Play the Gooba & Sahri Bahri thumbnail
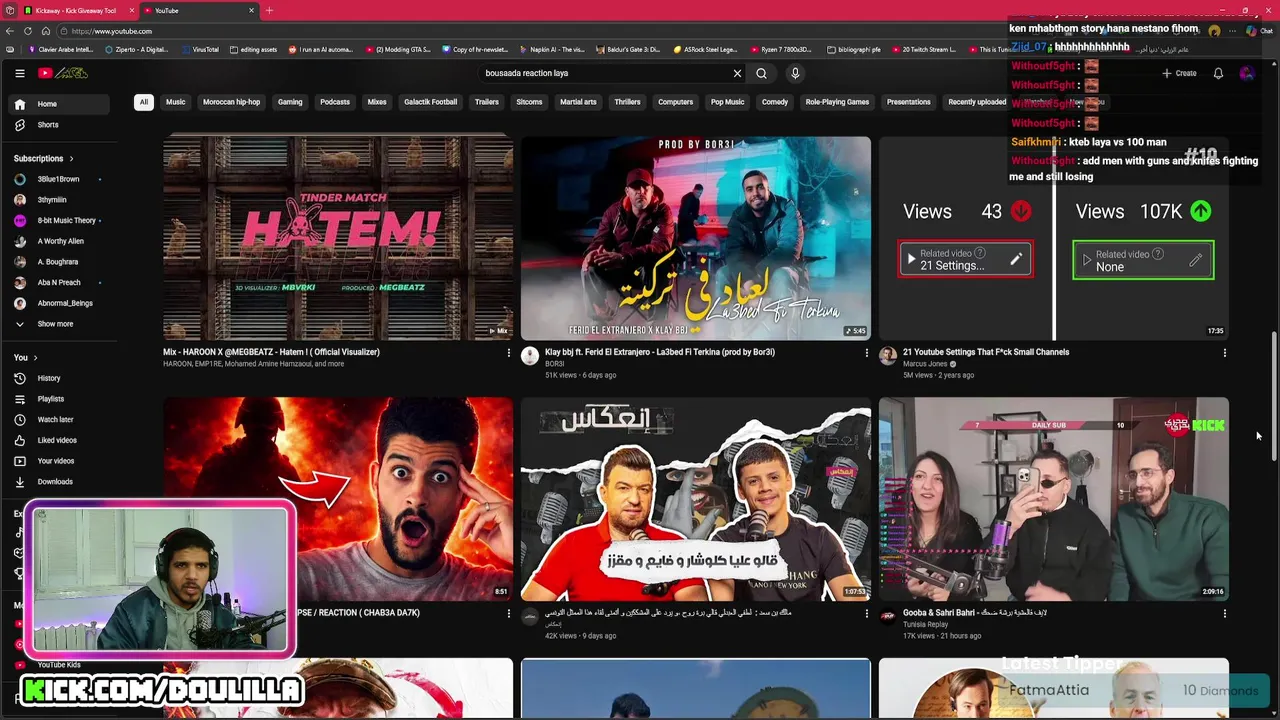This screenshot has width=1280, height=720. coord(1054,499)
